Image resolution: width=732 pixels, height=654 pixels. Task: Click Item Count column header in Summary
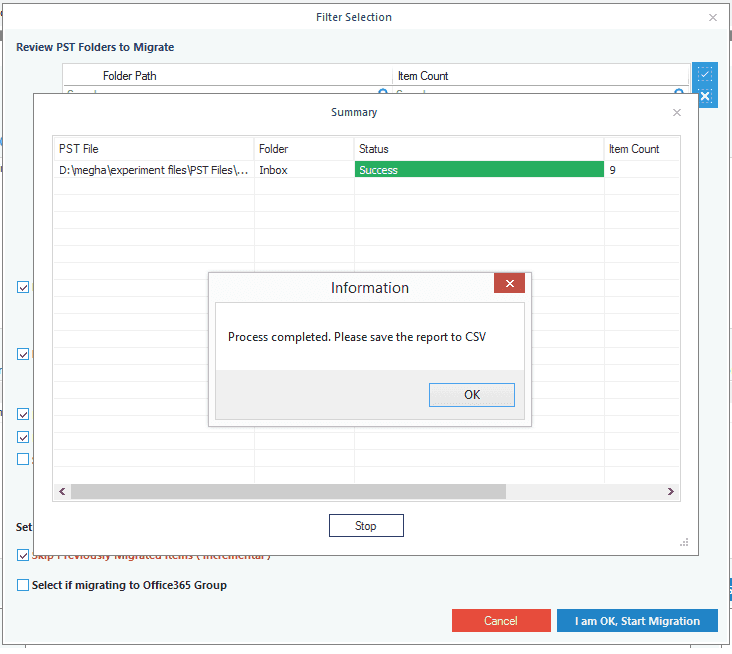coord(641,149)
